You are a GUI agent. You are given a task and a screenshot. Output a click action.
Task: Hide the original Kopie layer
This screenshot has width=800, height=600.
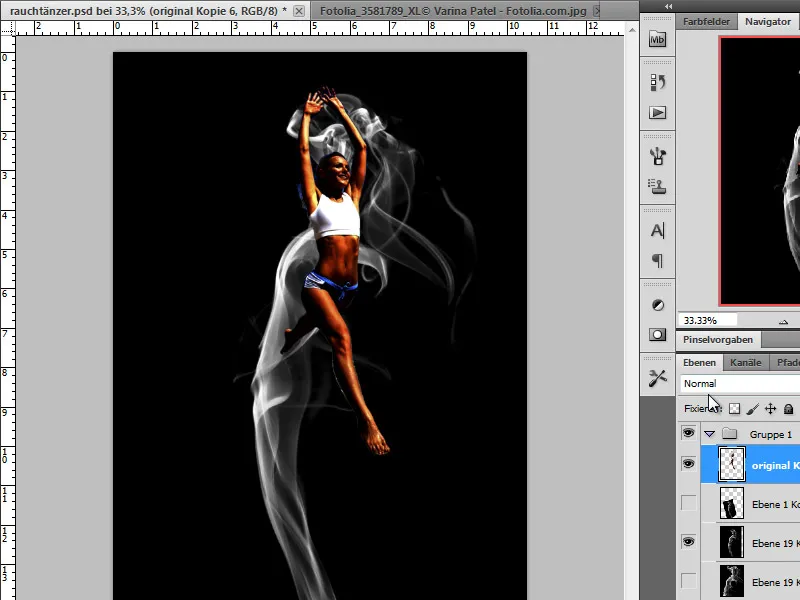(x=688, y=464)
